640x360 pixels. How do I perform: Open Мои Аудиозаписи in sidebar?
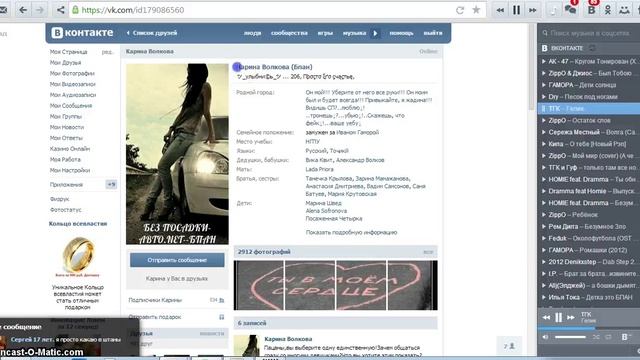73,95
